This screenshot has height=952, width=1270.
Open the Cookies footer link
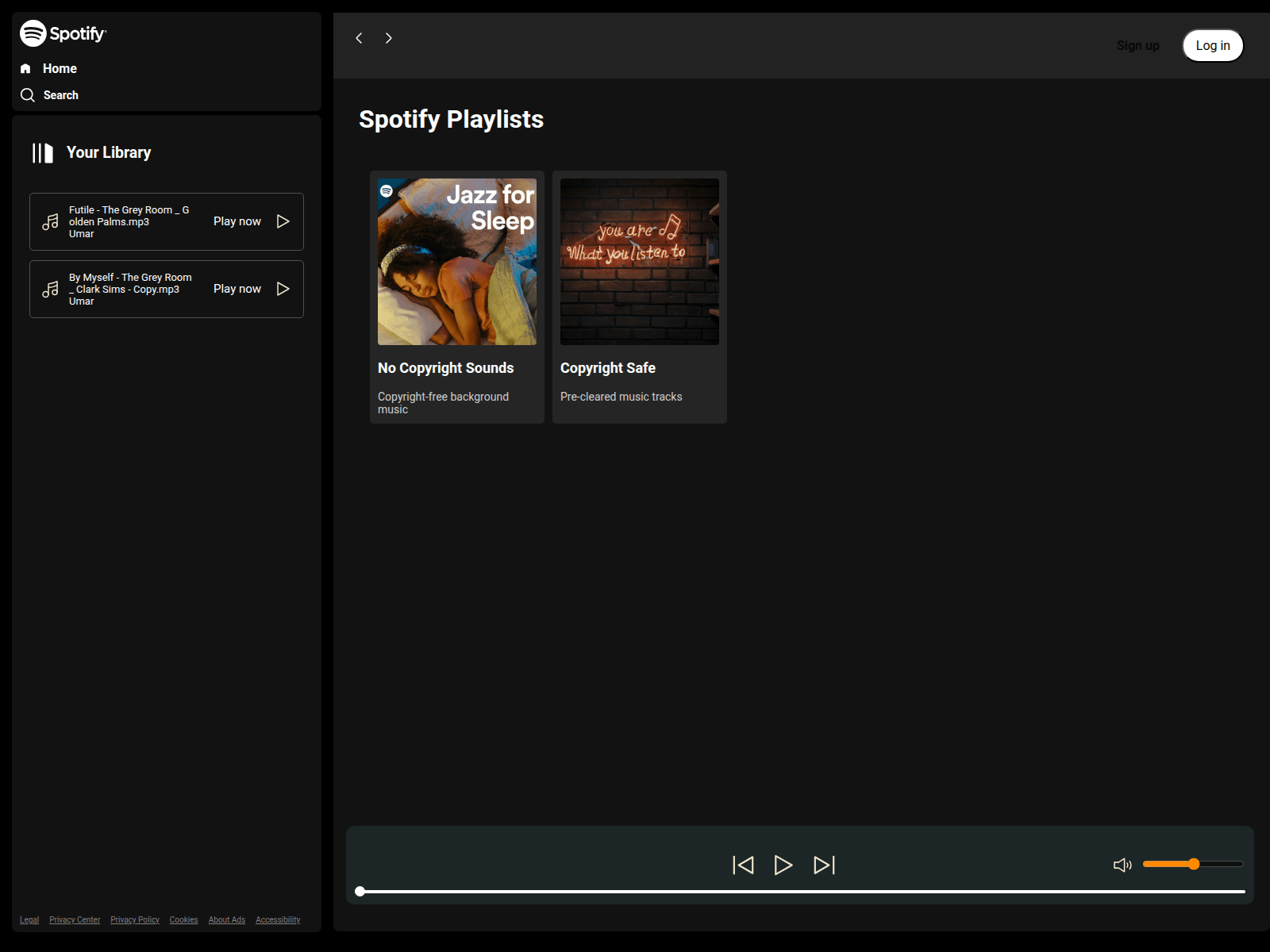coord(183,920)
